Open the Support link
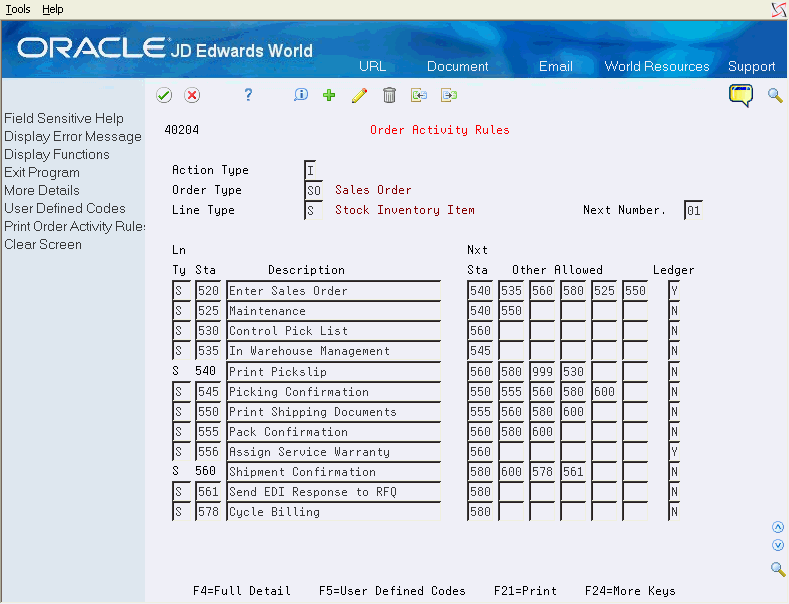This screenshot has width=789, height=604. pyautogui.click(x=751, y=66)
